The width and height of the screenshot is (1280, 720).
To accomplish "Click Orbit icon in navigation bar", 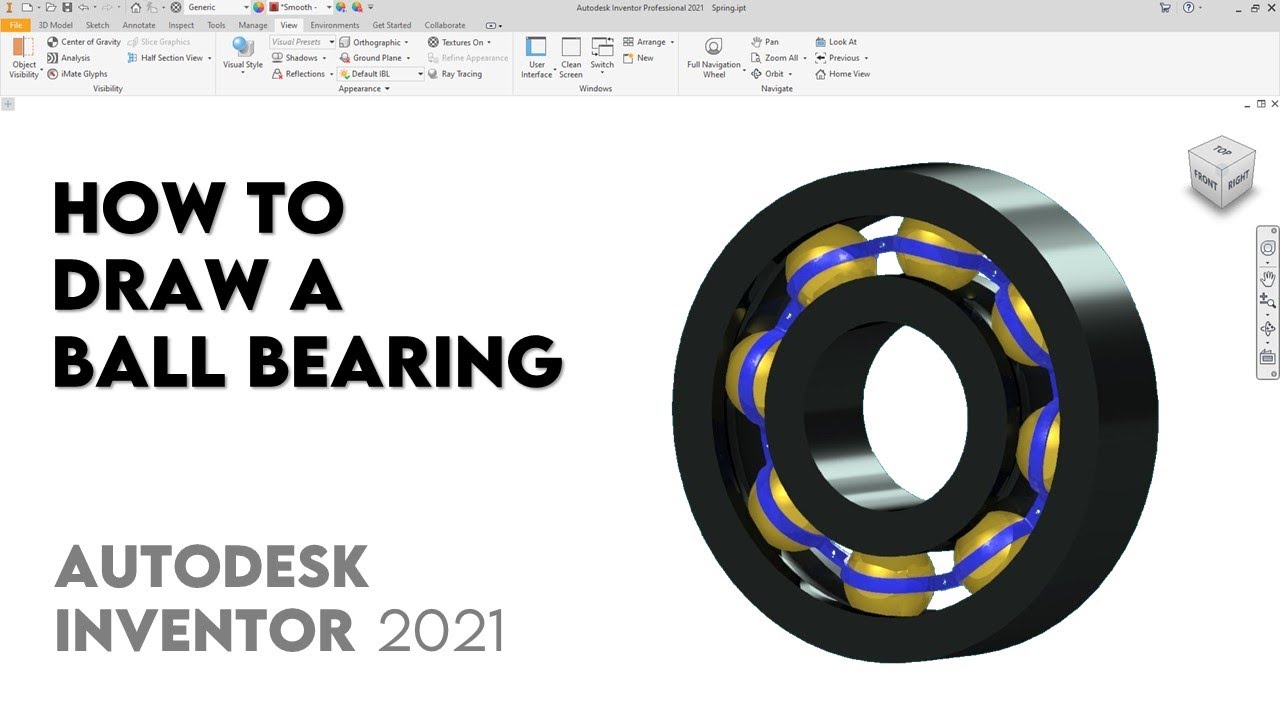I will (x=1268, y=328).
